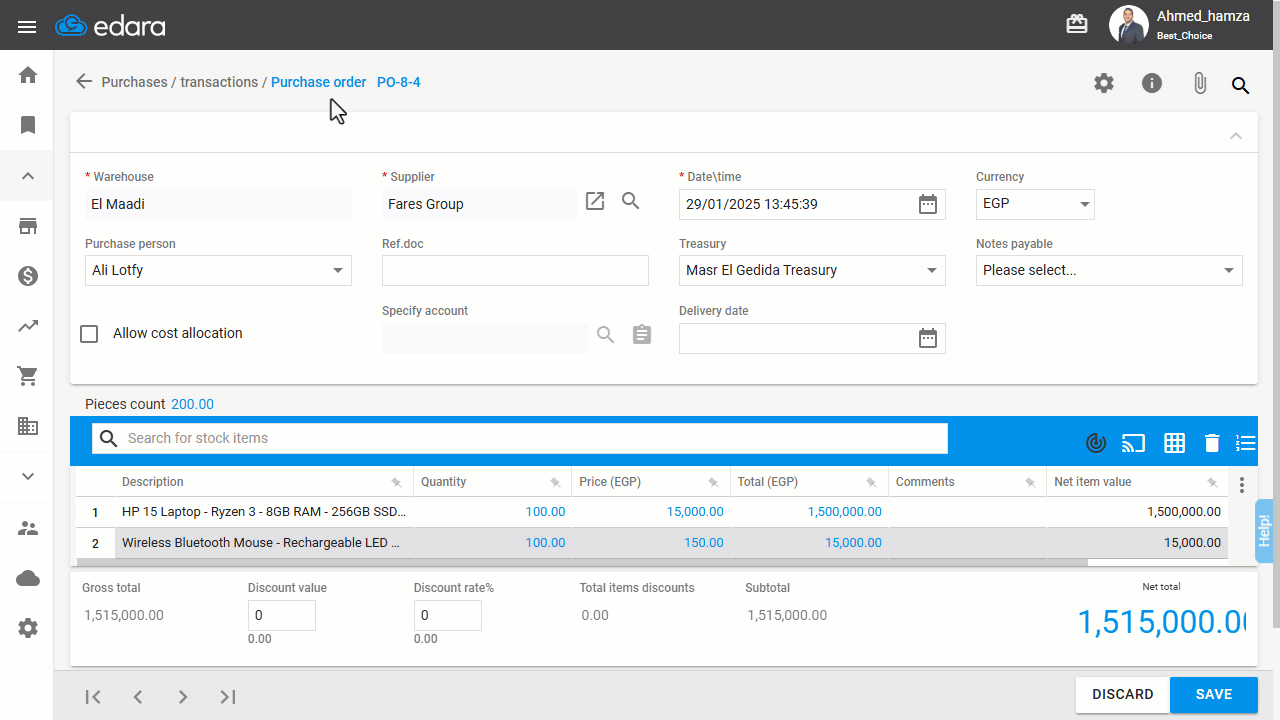Pin the Total (EGP) column

tap(871, 482)
